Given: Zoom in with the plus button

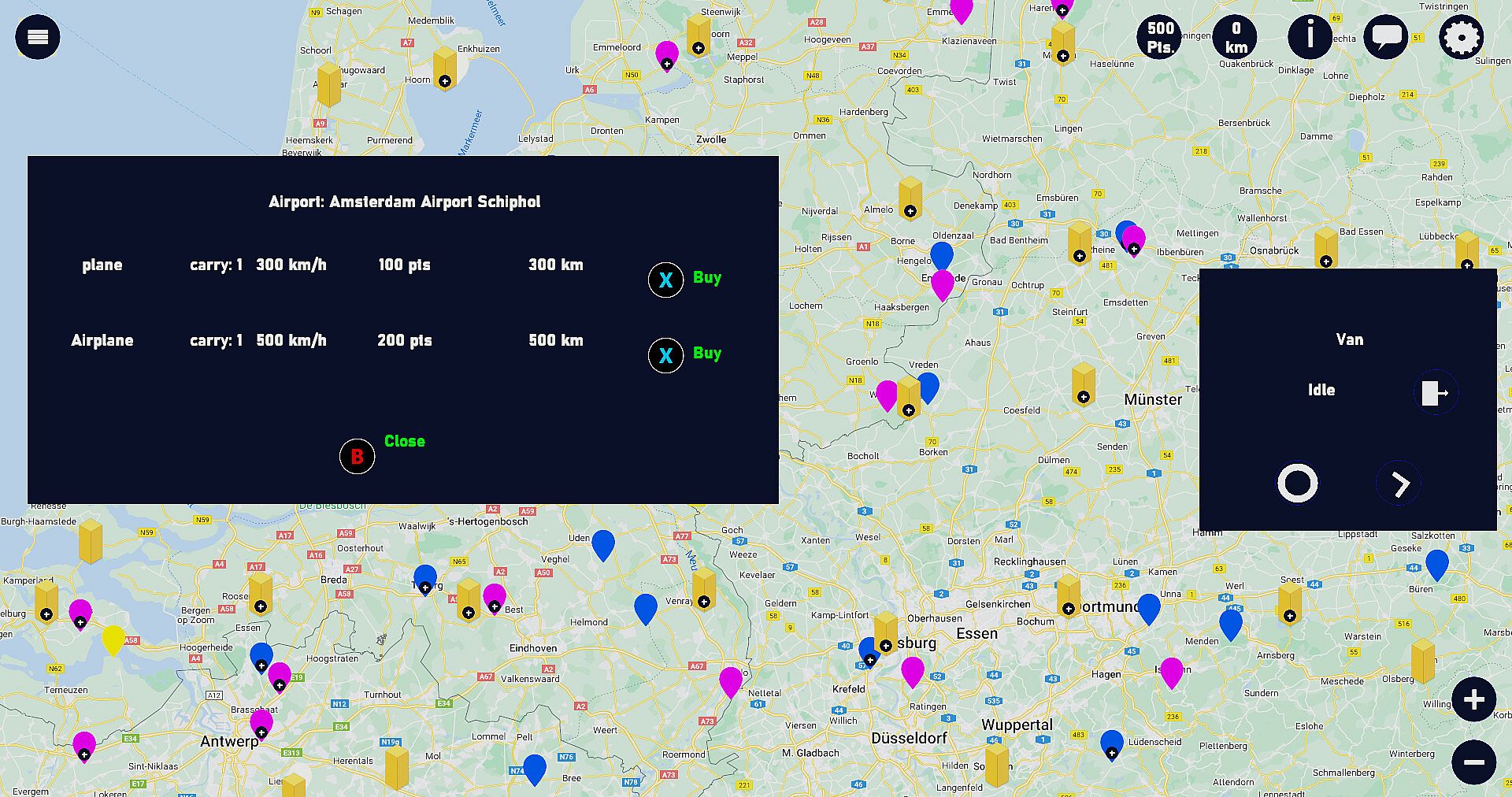Looking at the screenshot, I should click(1474, 699).
